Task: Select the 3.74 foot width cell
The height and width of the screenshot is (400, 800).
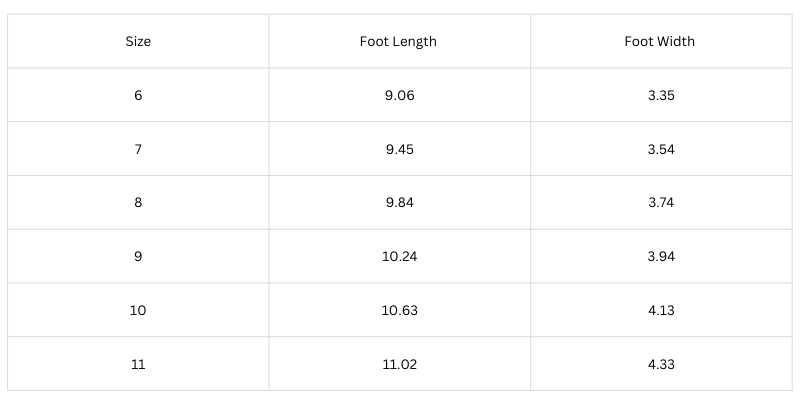Action: pos(660,203)
